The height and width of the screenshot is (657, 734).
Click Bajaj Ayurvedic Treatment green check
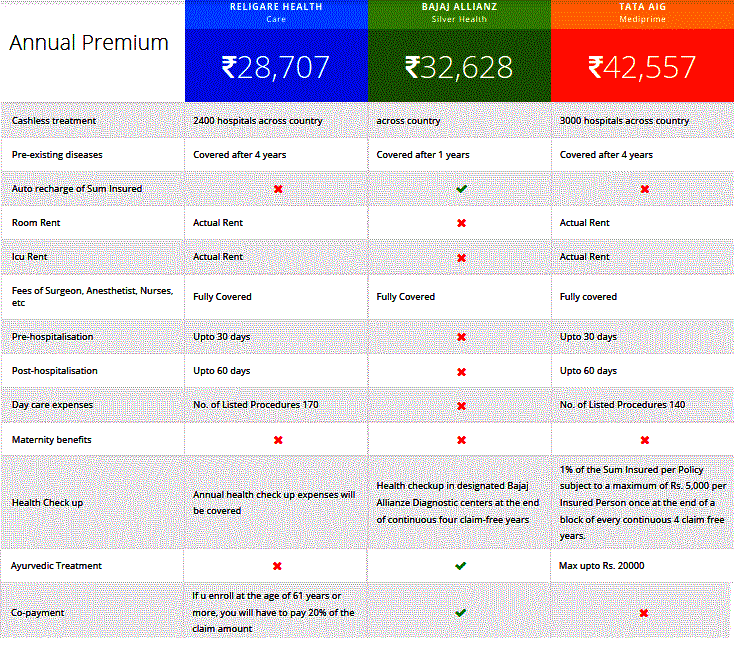coord(461,566)
